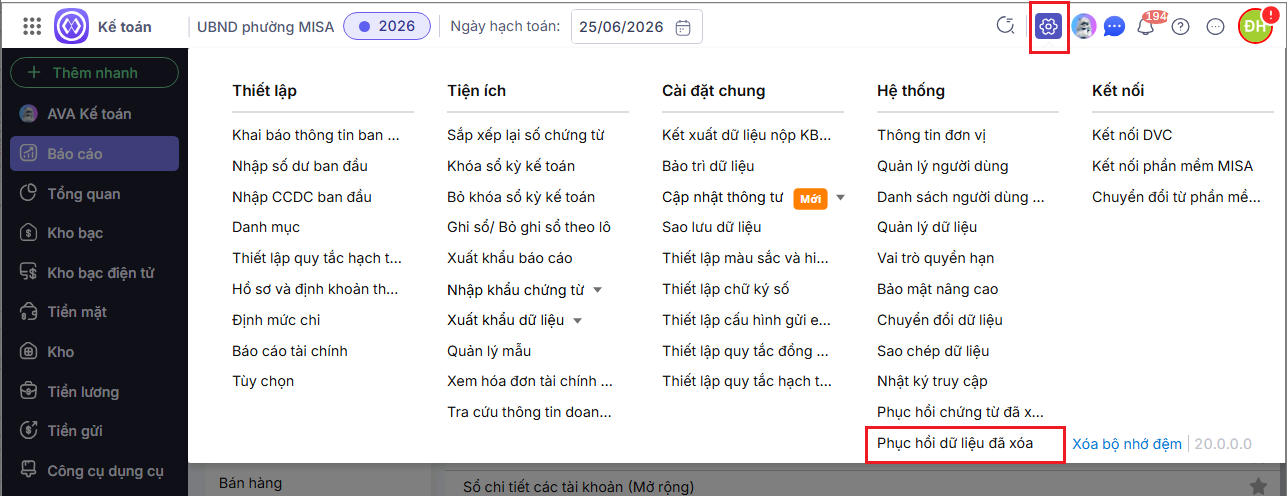Viewport: 1287px width, 496px height.
Task: Click the Tiền lương sidebar icon
Action: point(29,392)
